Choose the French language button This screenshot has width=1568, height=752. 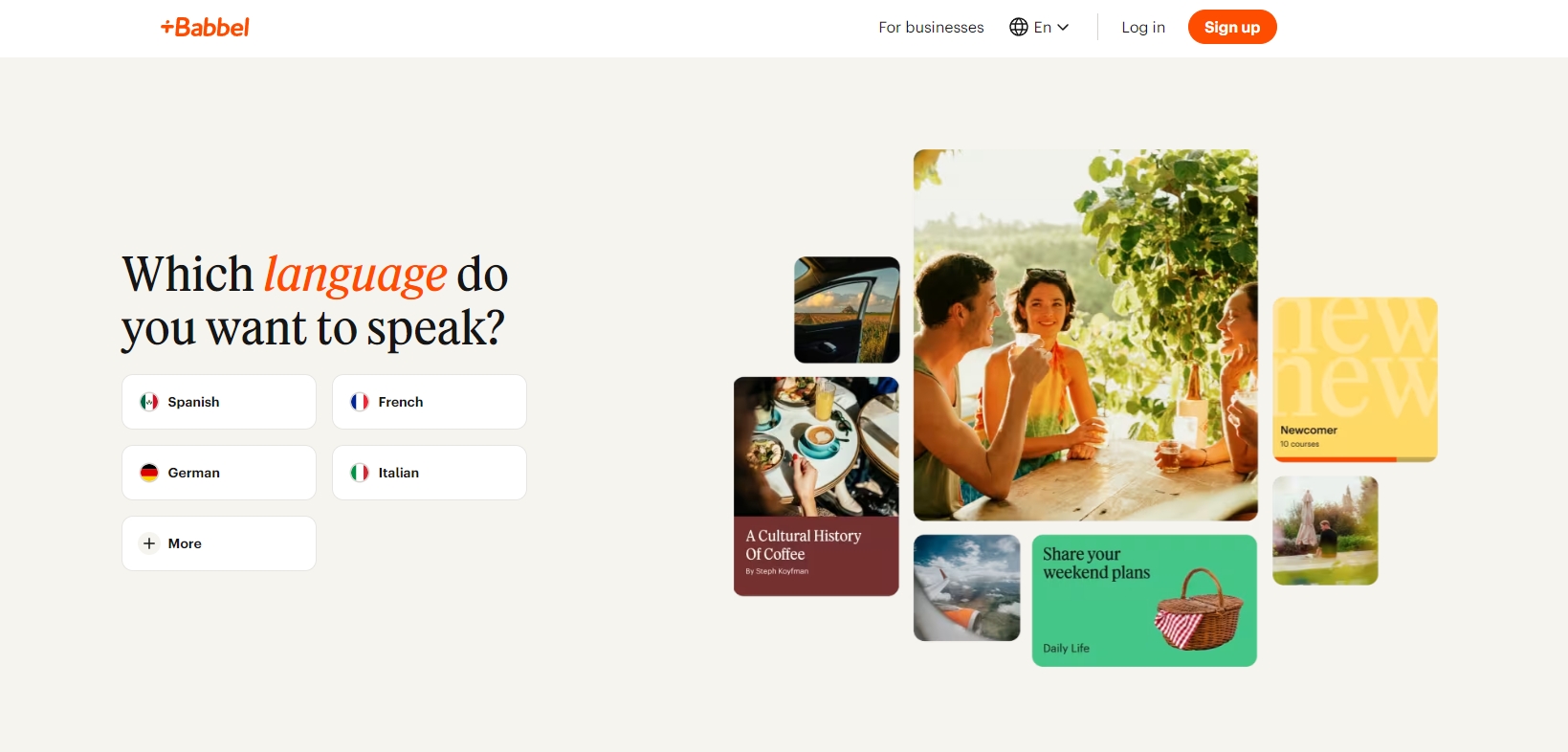pyautogui.click(x=430, y=402)
